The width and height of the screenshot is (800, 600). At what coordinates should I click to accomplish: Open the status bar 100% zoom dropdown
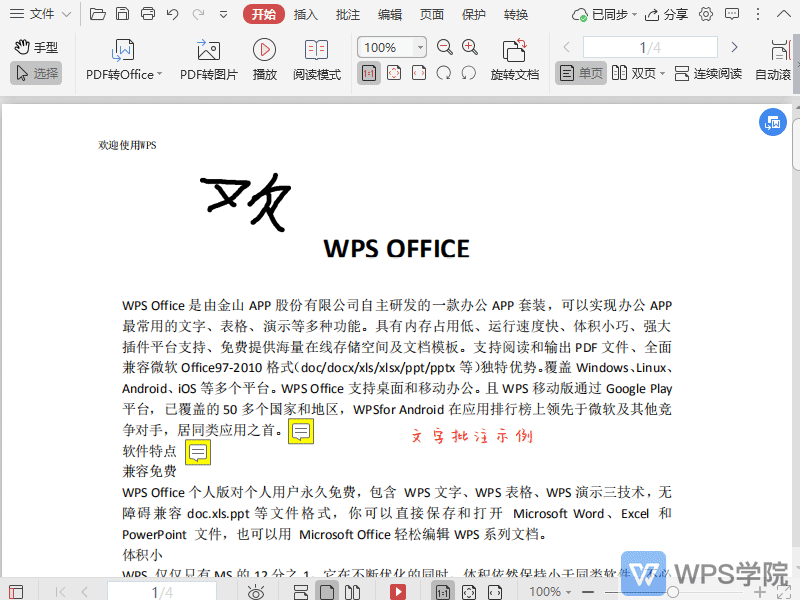click(x=550, y=592)
